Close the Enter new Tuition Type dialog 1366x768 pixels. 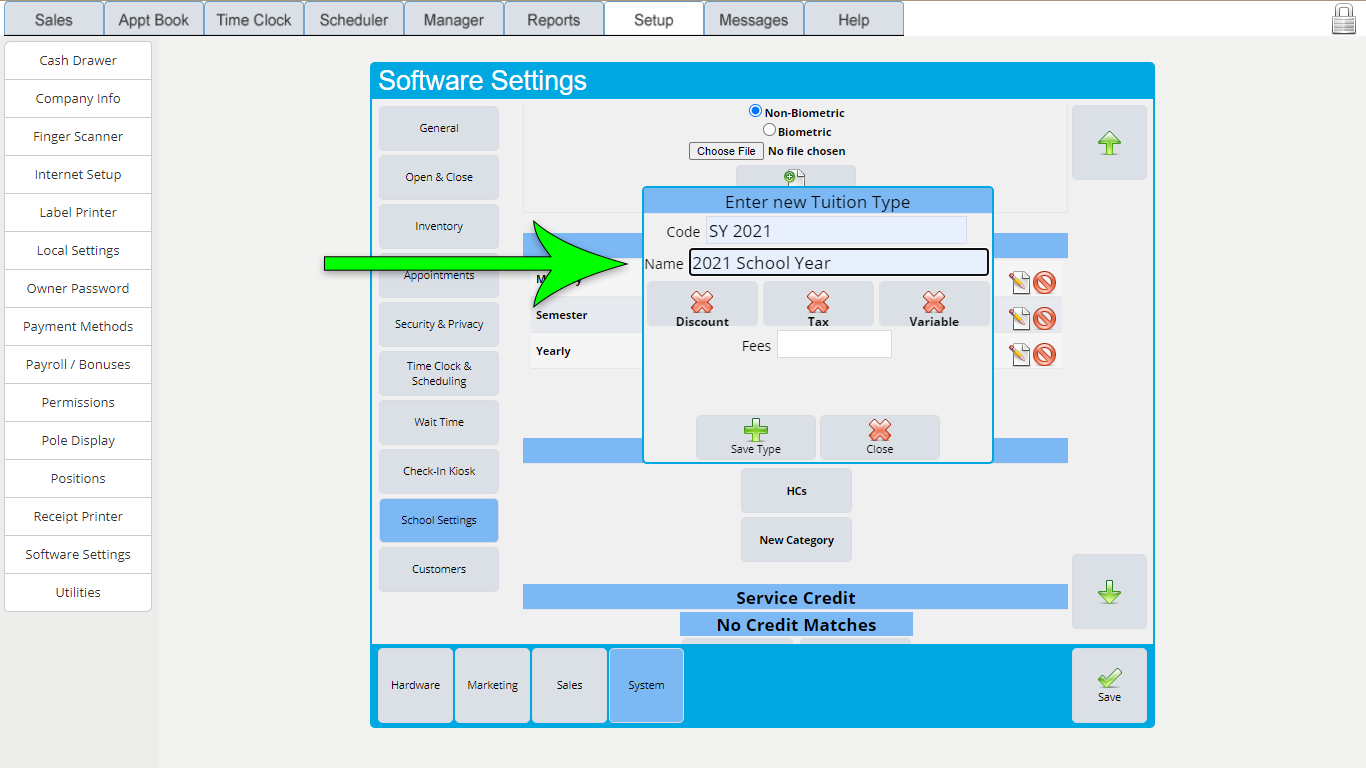click(x=880, y=437)
